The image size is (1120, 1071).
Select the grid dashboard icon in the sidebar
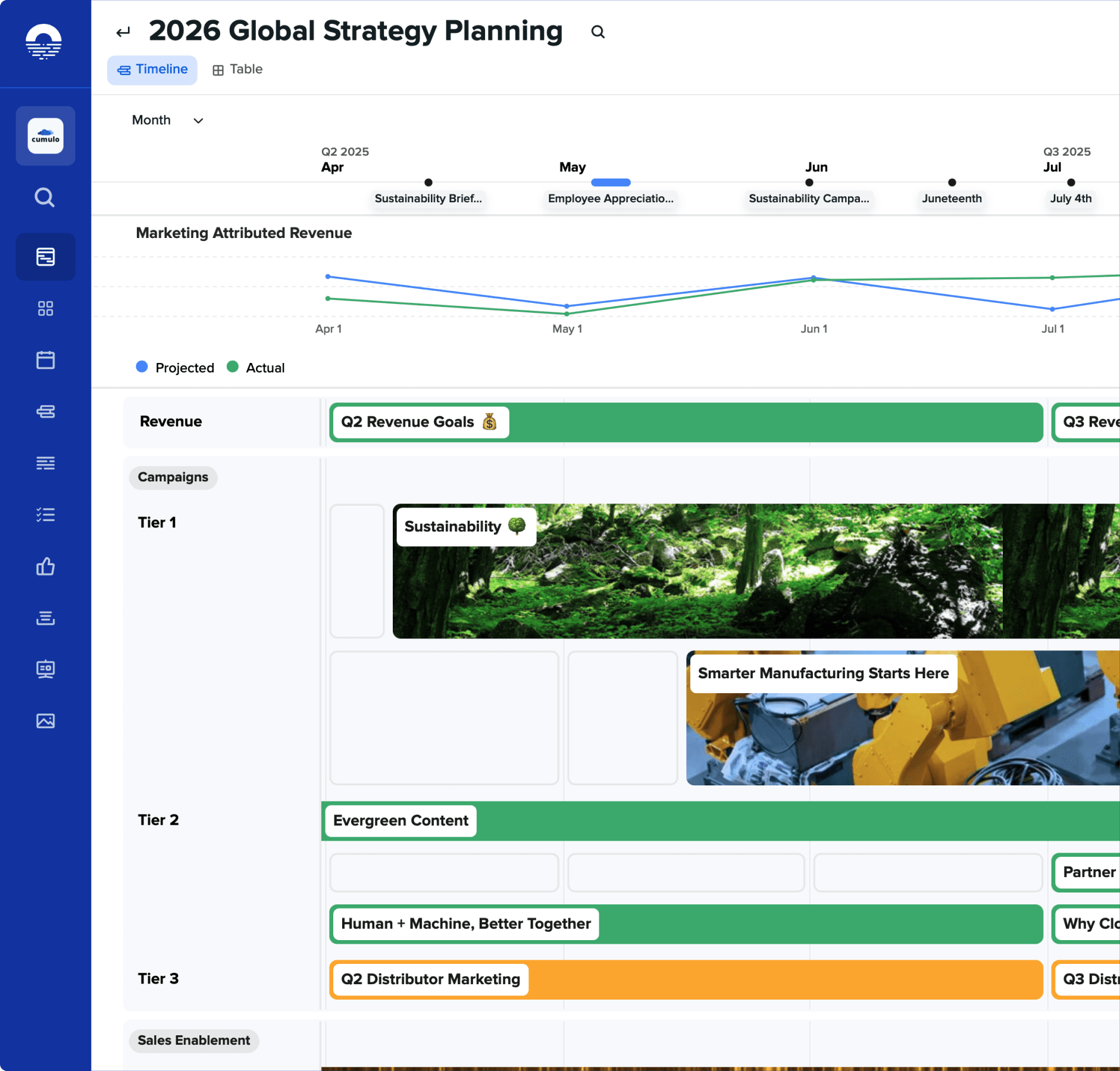[45, 308]
